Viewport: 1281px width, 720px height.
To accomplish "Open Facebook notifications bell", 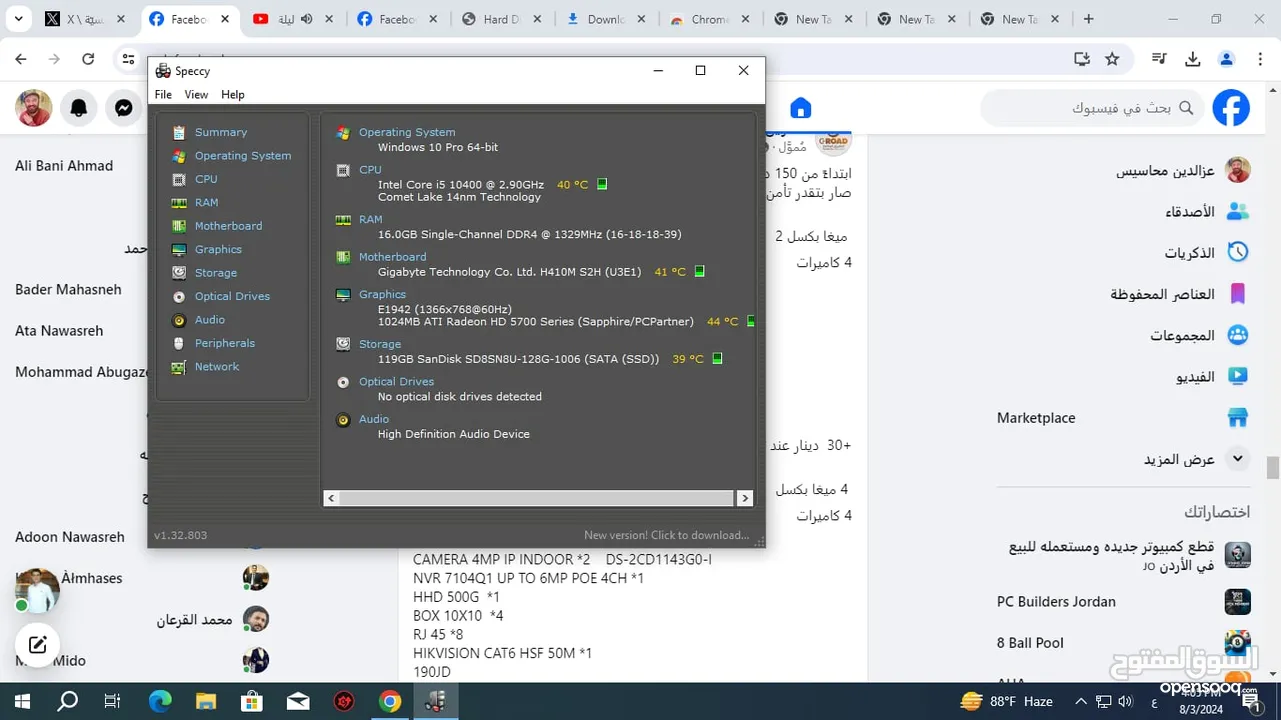I will pos(79,108).
